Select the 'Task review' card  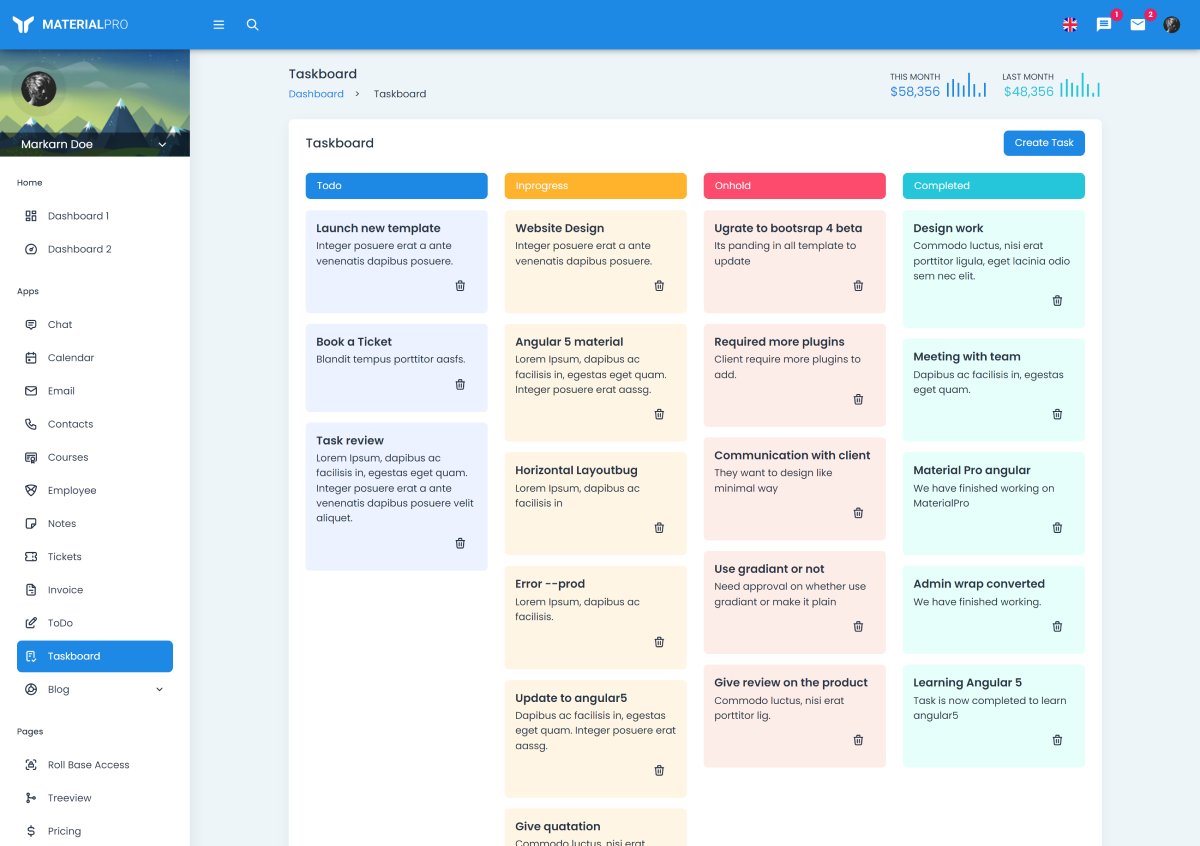point(396,480)
